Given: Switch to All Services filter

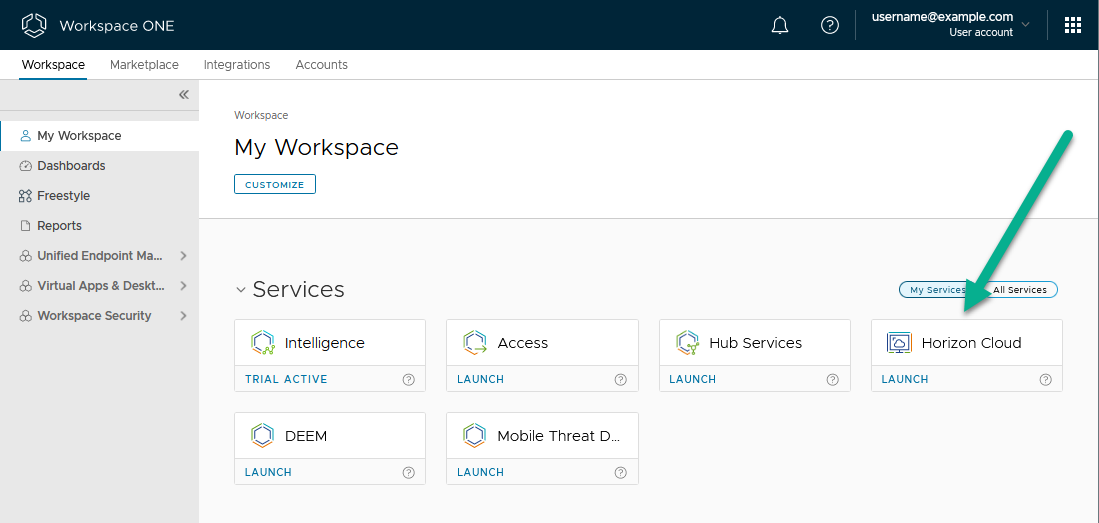Looking at the screenshot, I should [1020, 290].
